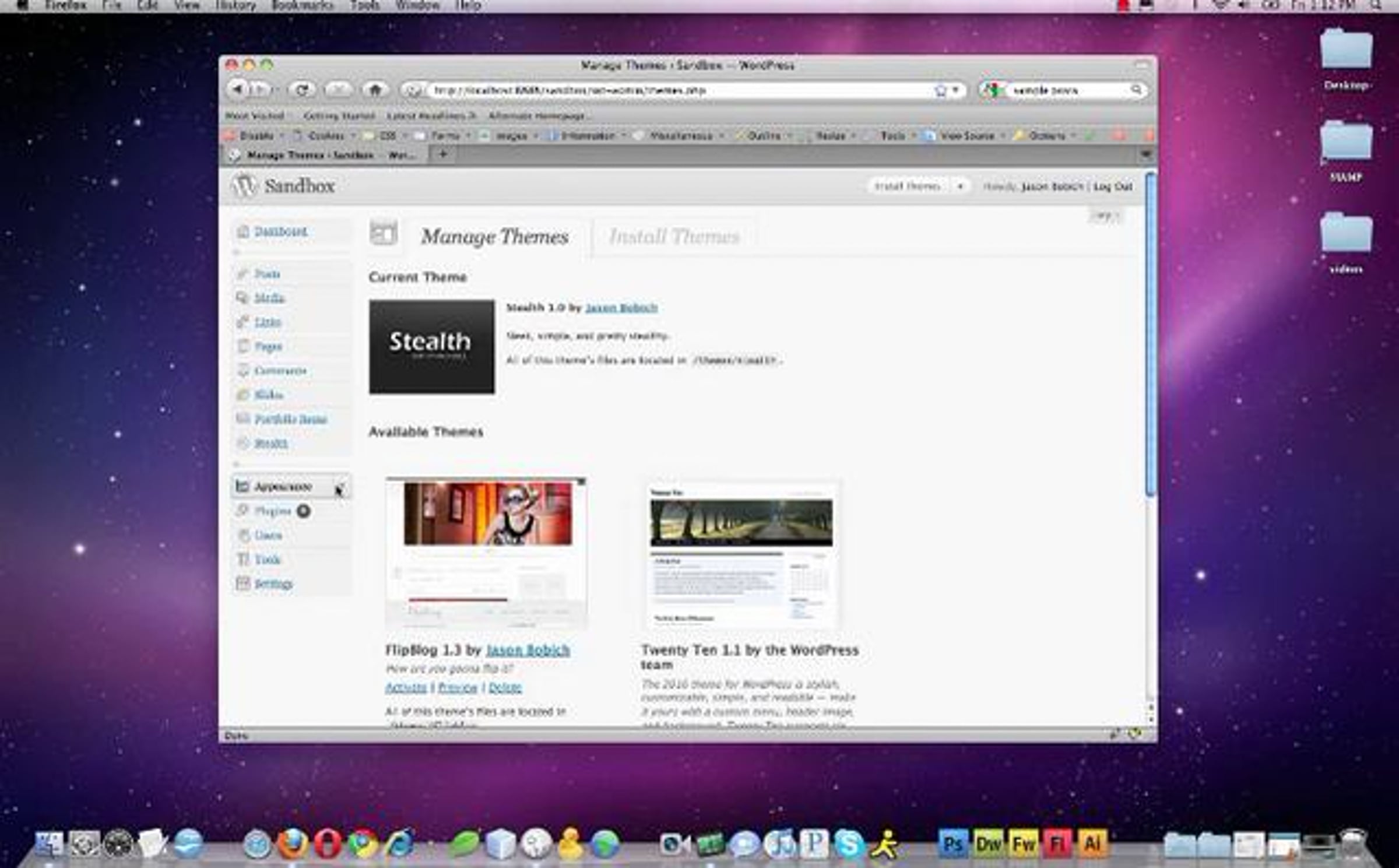Open the Disable dropdown in developer toolbar
Image resolution: width=1399 pixels, height=868 pixels.
tap(254, 136)
